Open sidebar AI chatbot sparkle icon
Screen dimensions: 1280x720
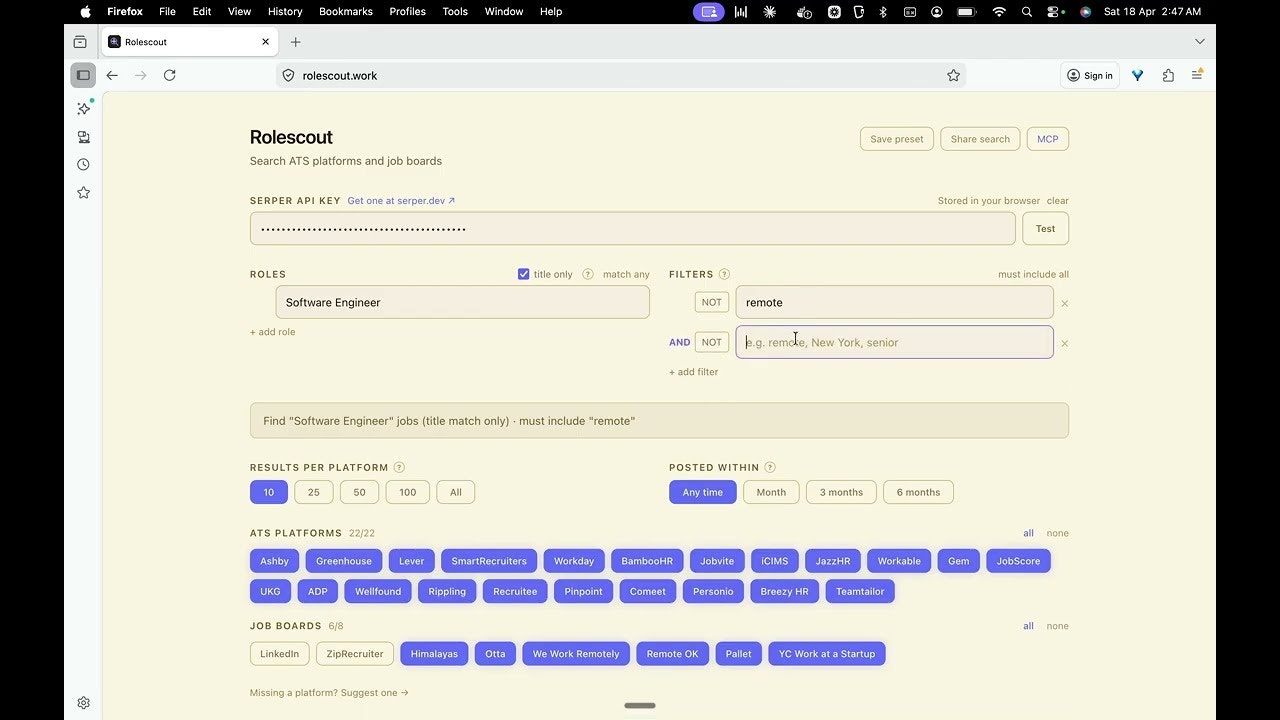click(x=84, y=108)
